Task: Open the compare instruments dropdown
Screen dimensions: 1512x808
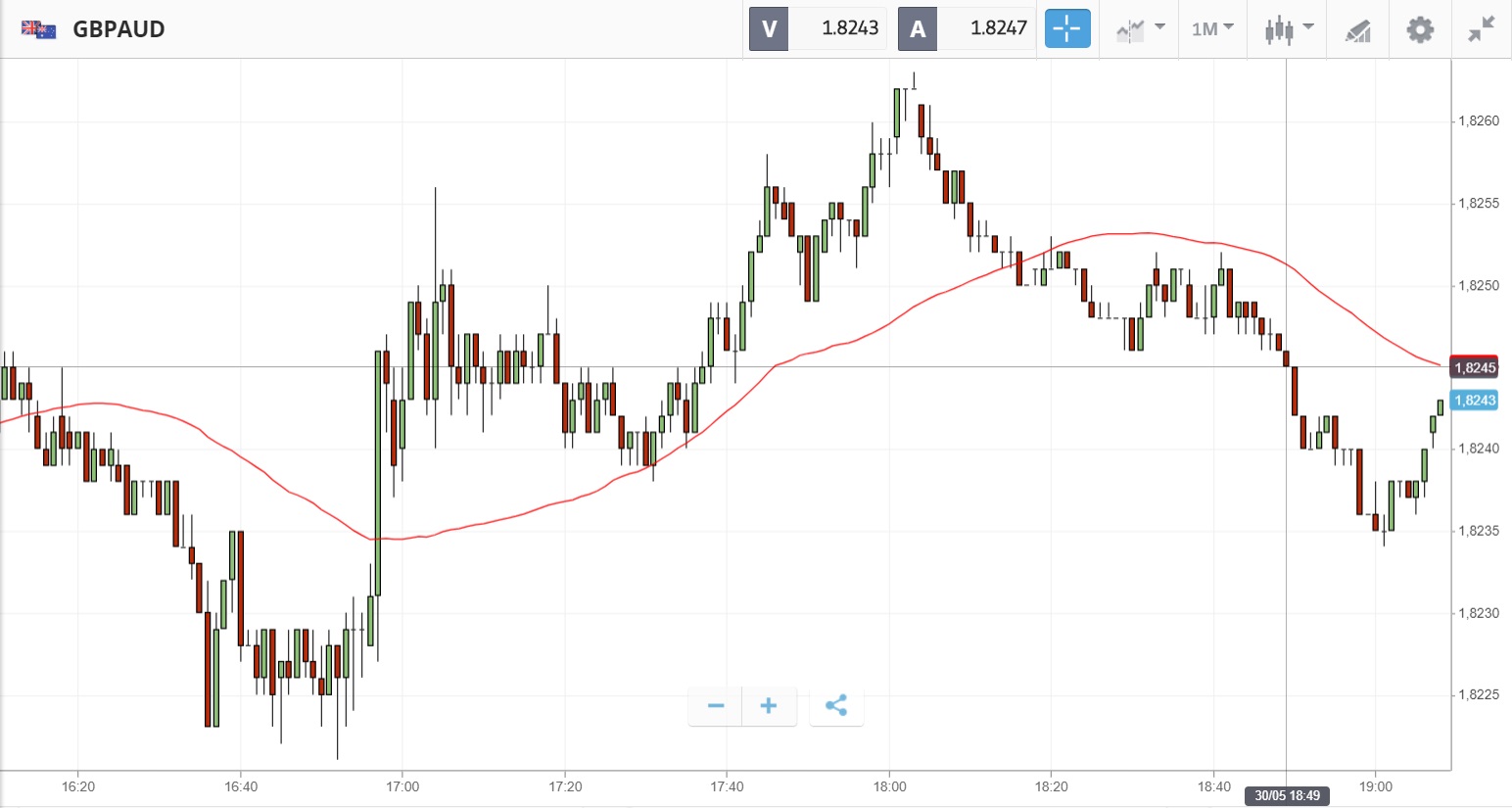Action: [1140, 29]
